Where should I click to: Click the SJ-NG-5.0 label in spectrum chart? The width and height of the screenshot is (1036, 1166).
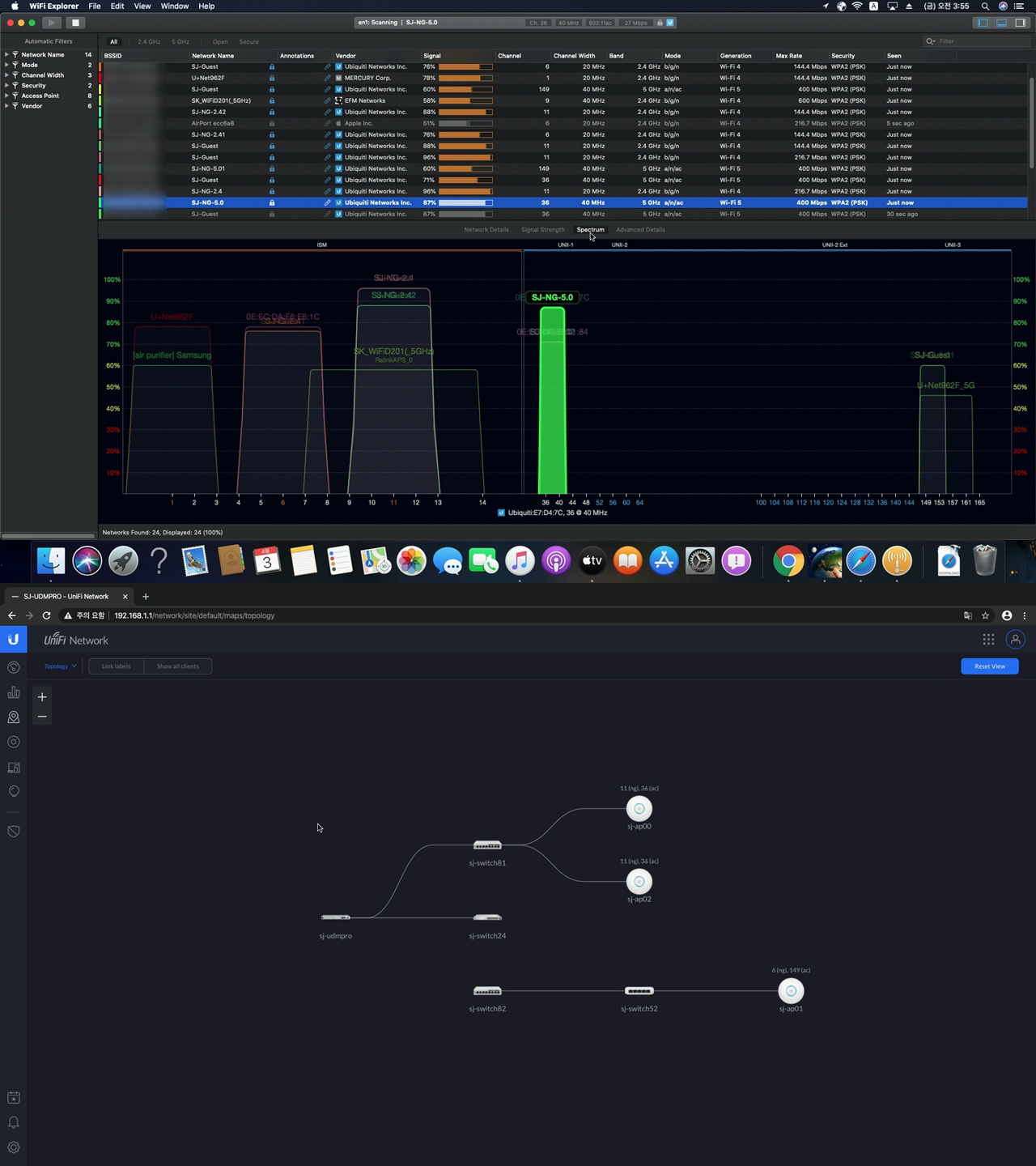[552, 297]
